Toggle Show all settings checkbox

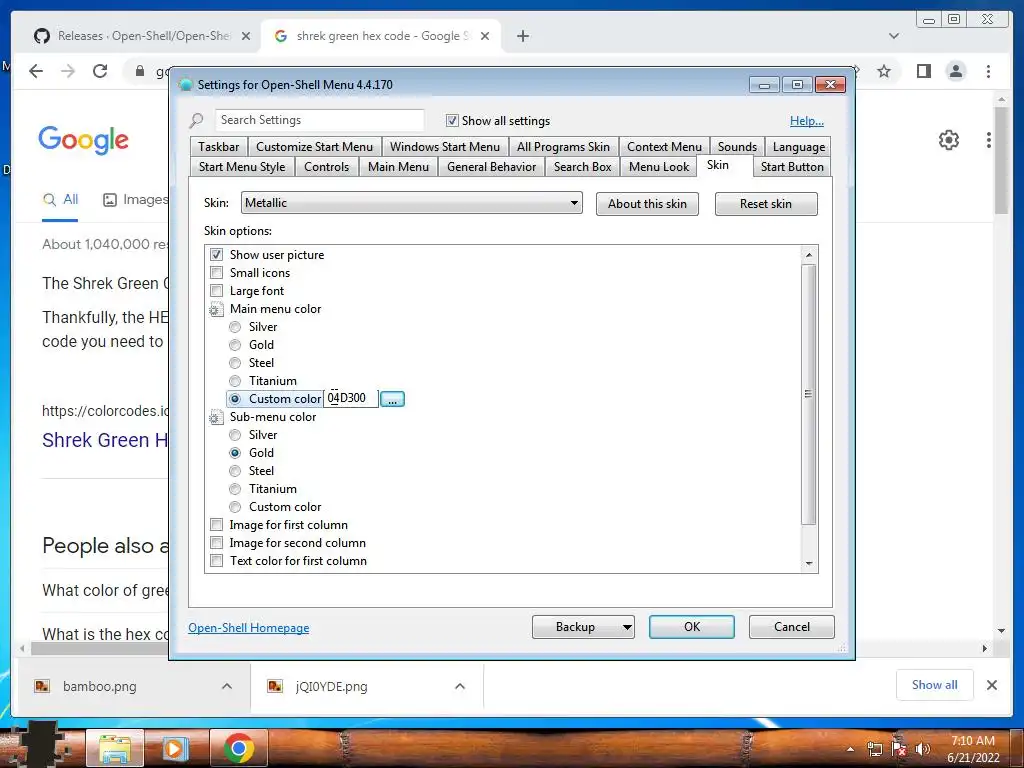click(x=452, y=121)
